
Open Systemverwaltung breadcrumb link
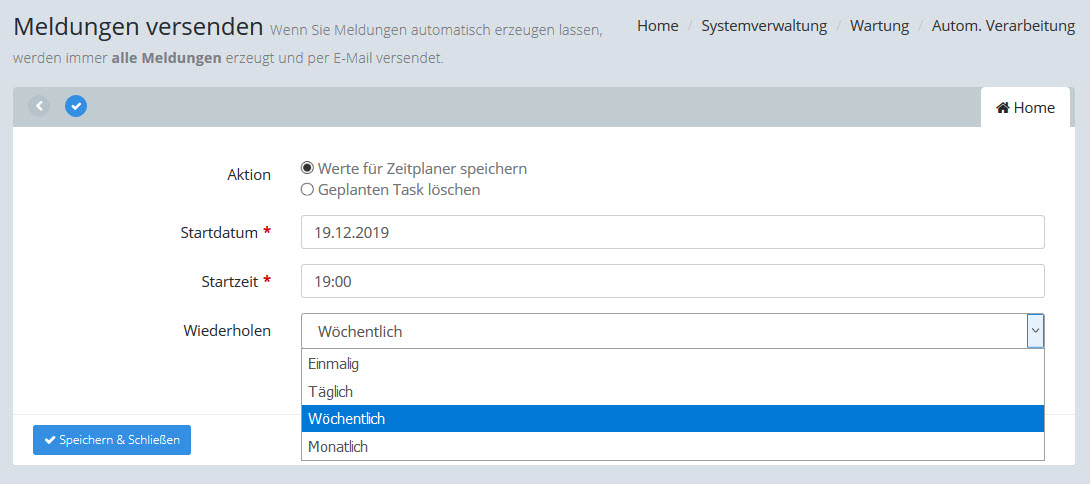point(764,26)
